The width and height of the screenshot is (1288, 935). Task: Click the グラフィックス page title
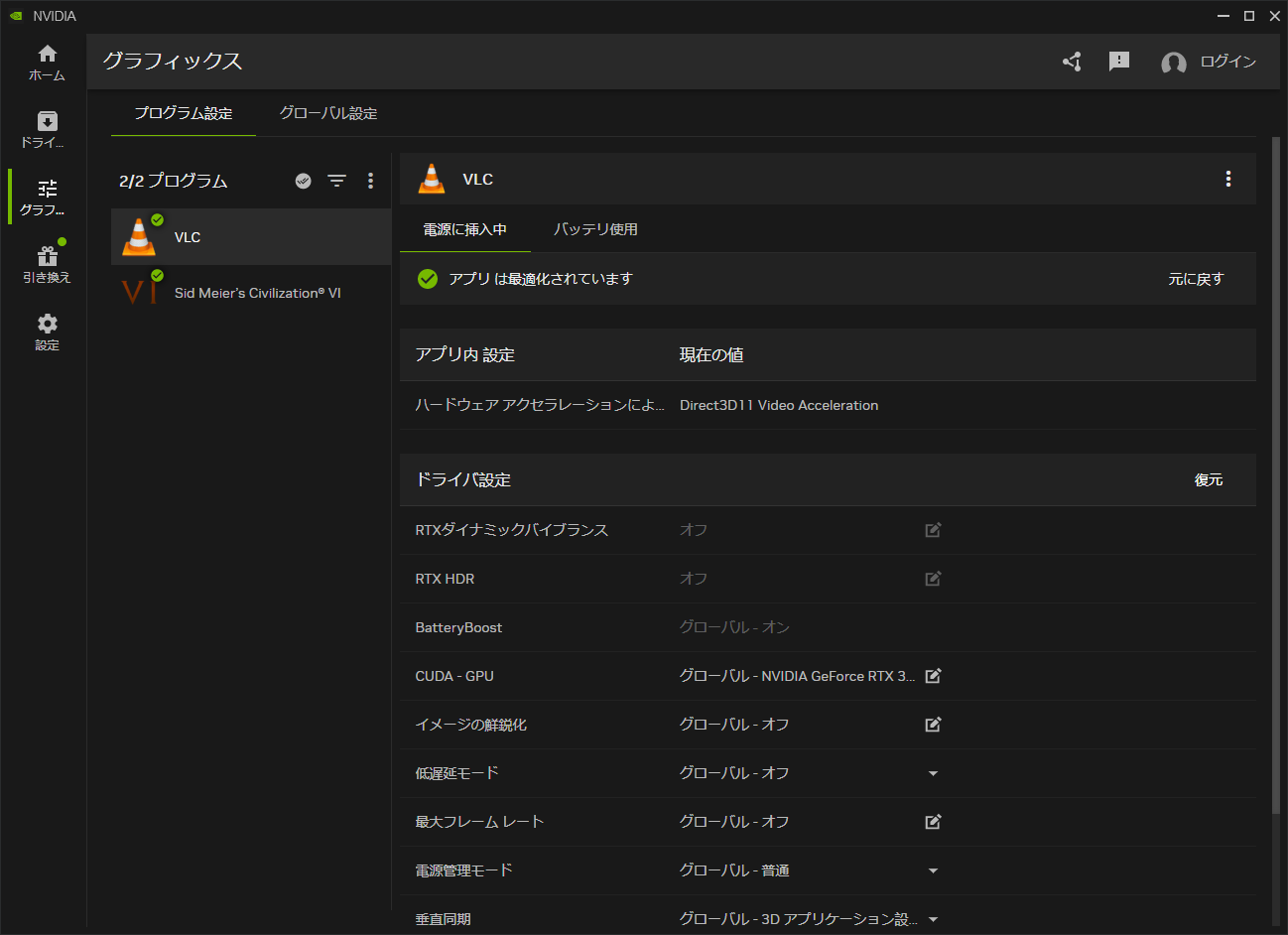coord(173,62)
